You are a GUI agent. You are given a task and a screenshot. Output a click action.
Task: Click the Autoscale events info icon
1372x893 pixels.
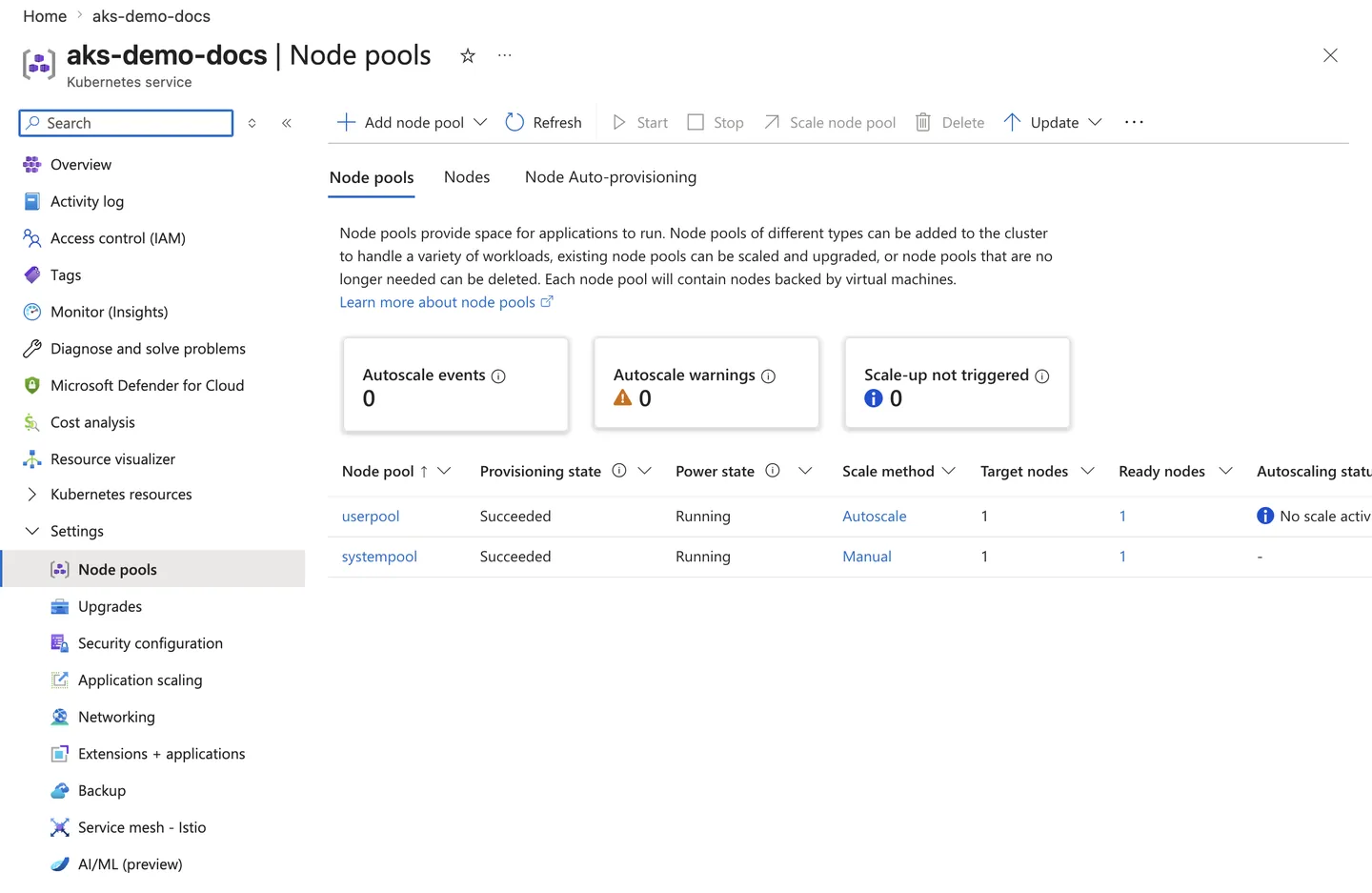(498, 376)
